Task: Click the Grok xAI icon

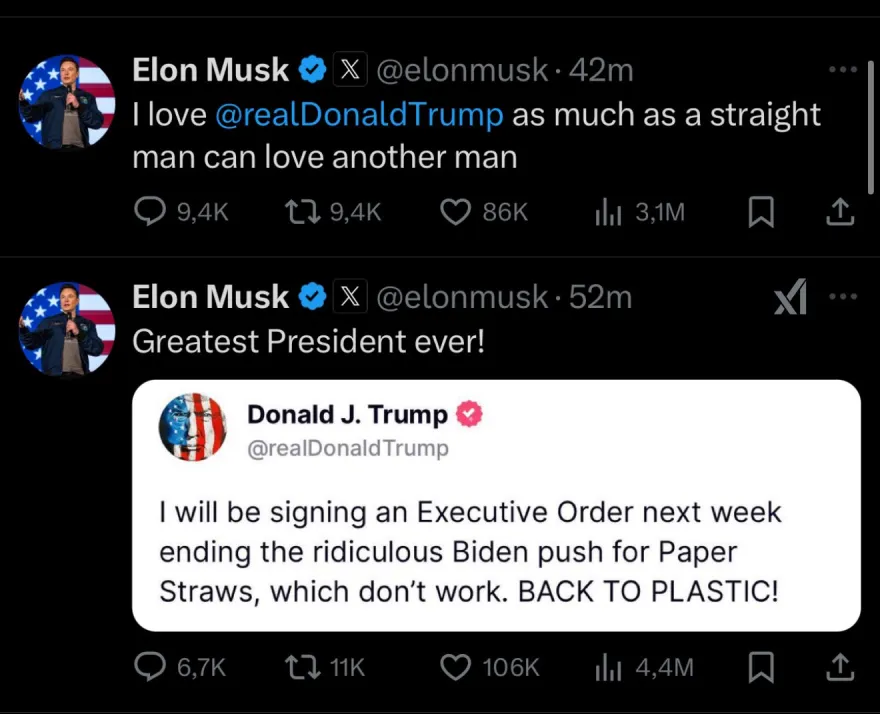Action: 790,297
